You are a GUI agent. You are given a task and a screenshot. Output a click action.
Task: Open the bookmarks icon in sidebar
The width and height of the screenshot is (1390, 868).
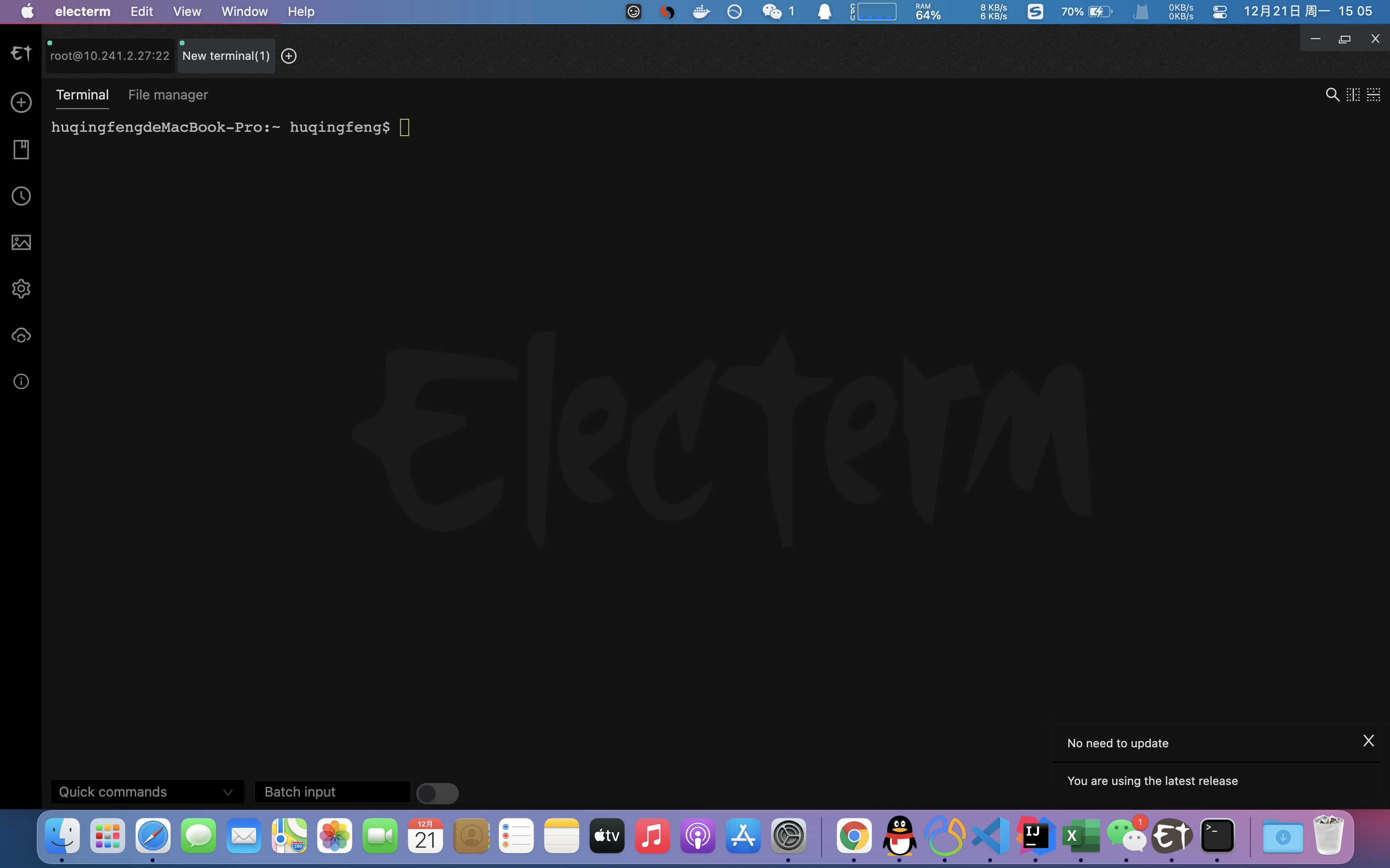coord(21,149)
